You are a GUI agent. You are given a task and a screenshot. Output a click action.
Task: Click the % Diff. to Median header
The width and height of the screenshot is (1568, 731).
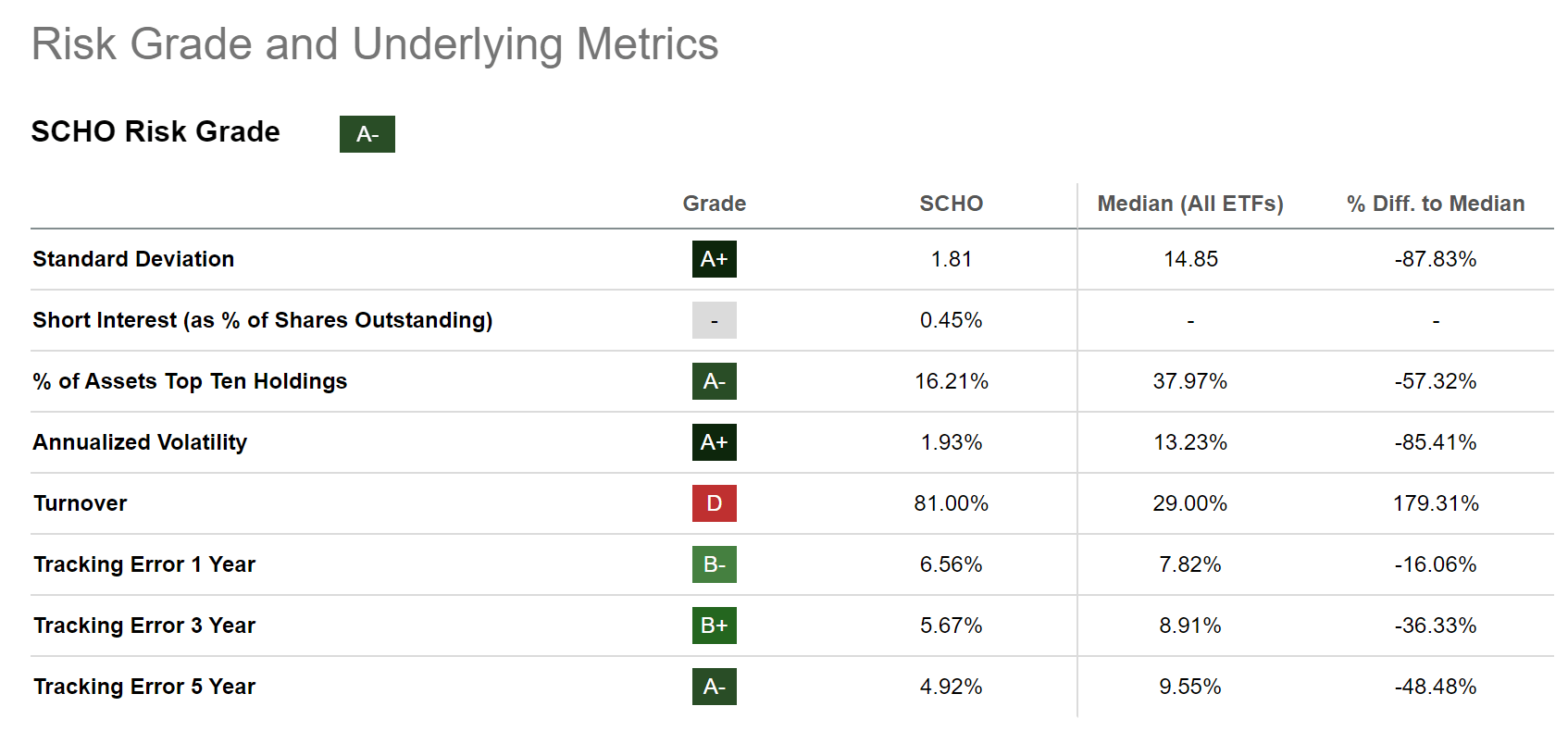click(1435, 204)
